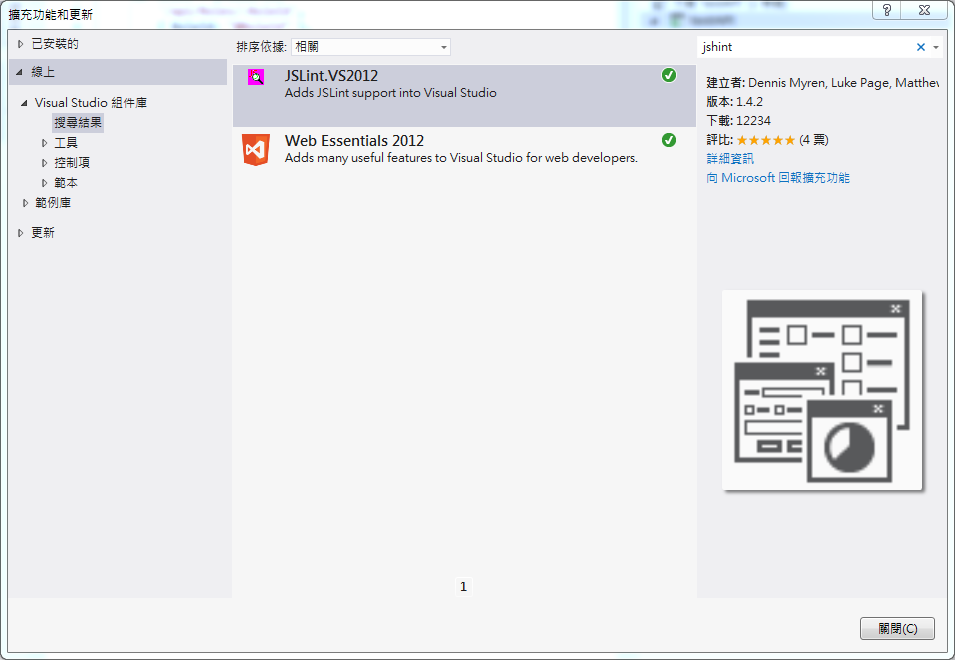Click the 關閉(C) button

coord(897,628)
